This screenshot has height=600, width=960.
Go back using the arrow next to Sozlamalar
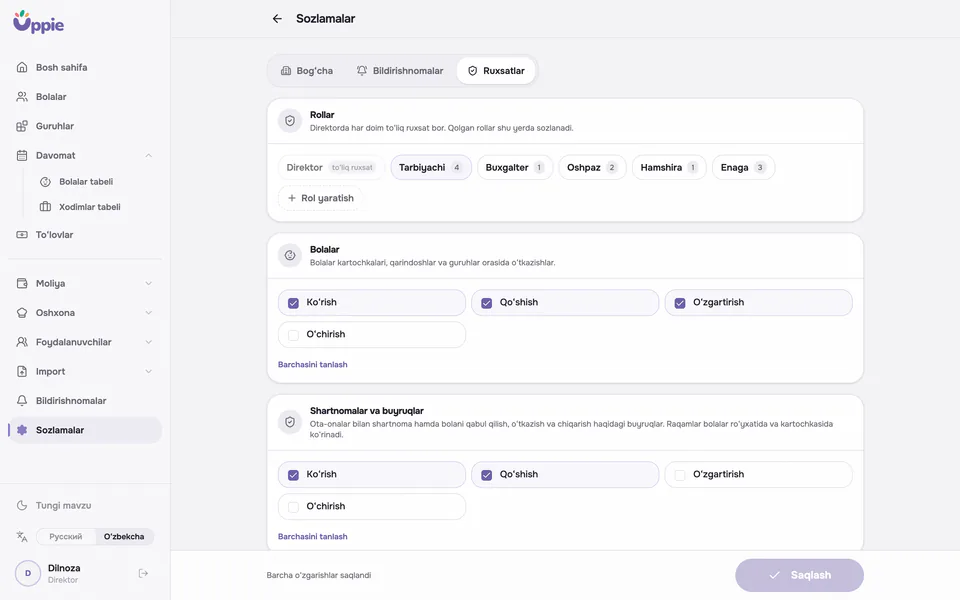[x=277, y=19]
